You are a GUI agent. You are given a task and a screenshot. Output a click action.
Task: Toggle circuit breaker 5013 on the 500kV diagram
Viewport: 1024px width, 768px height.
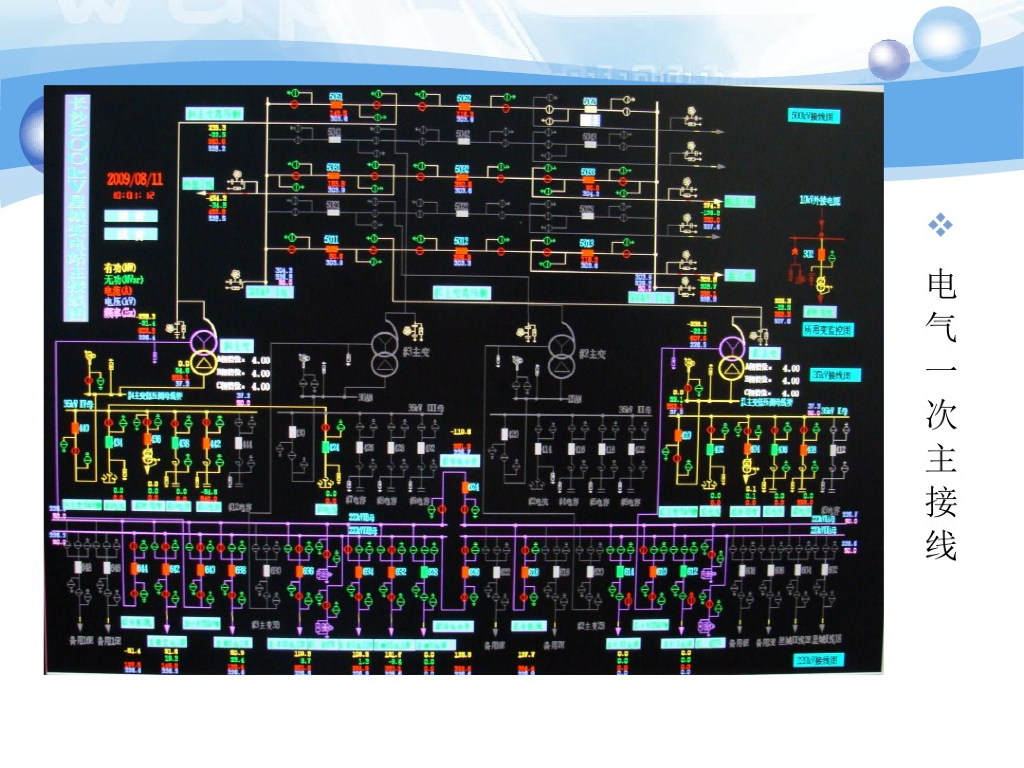point(587,252)
